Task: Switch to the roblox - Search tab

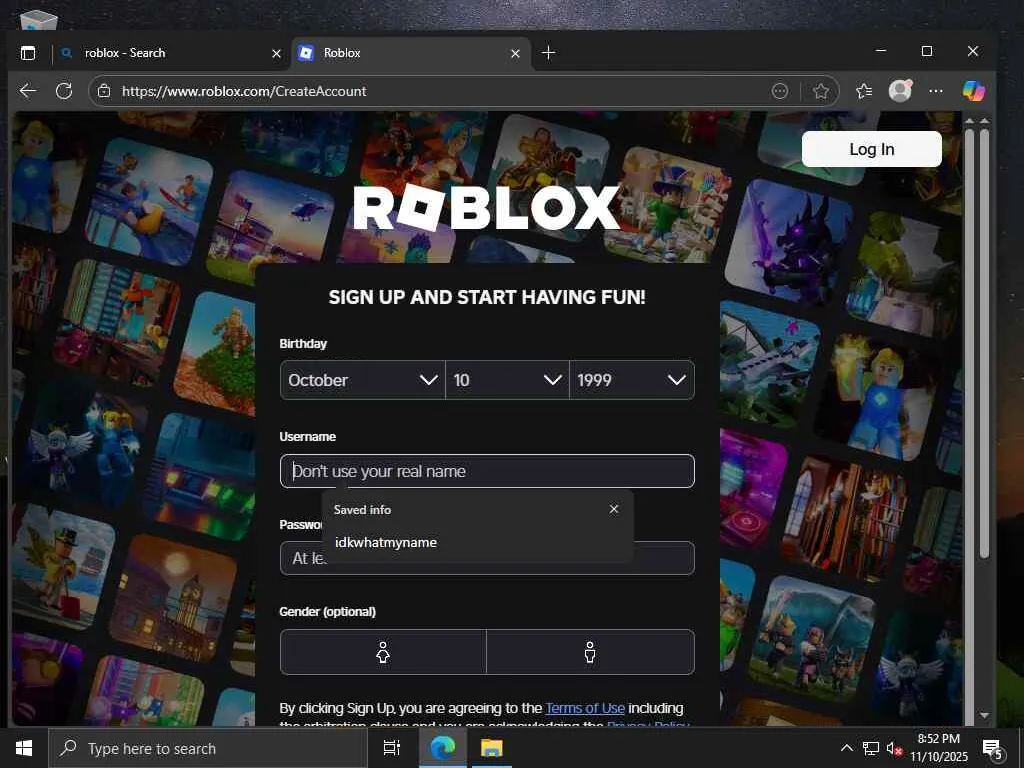Action: [x=172, y=54]
